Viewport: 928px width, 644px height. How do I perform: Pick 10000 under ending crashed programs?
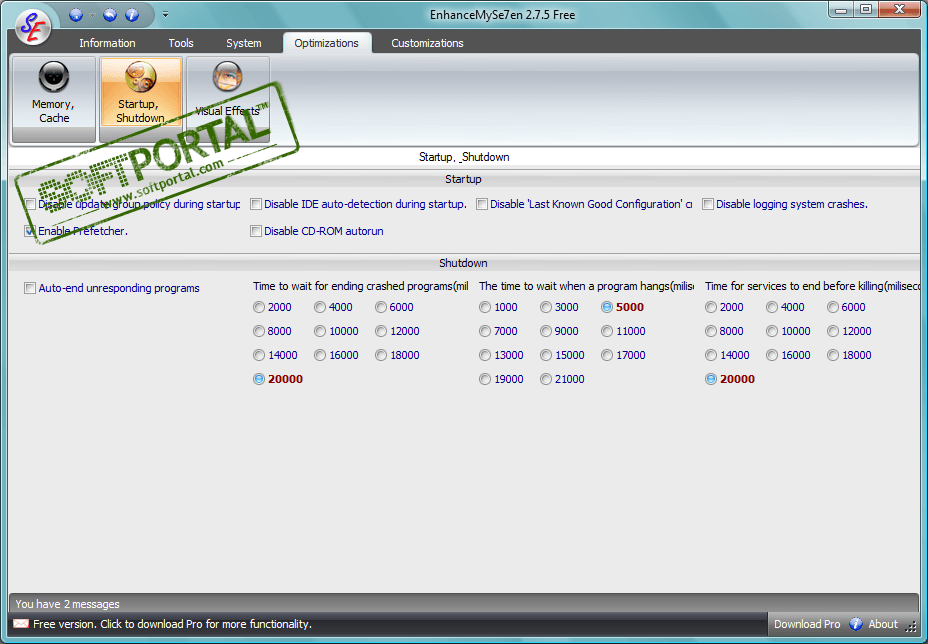click(x=336, y=331)
